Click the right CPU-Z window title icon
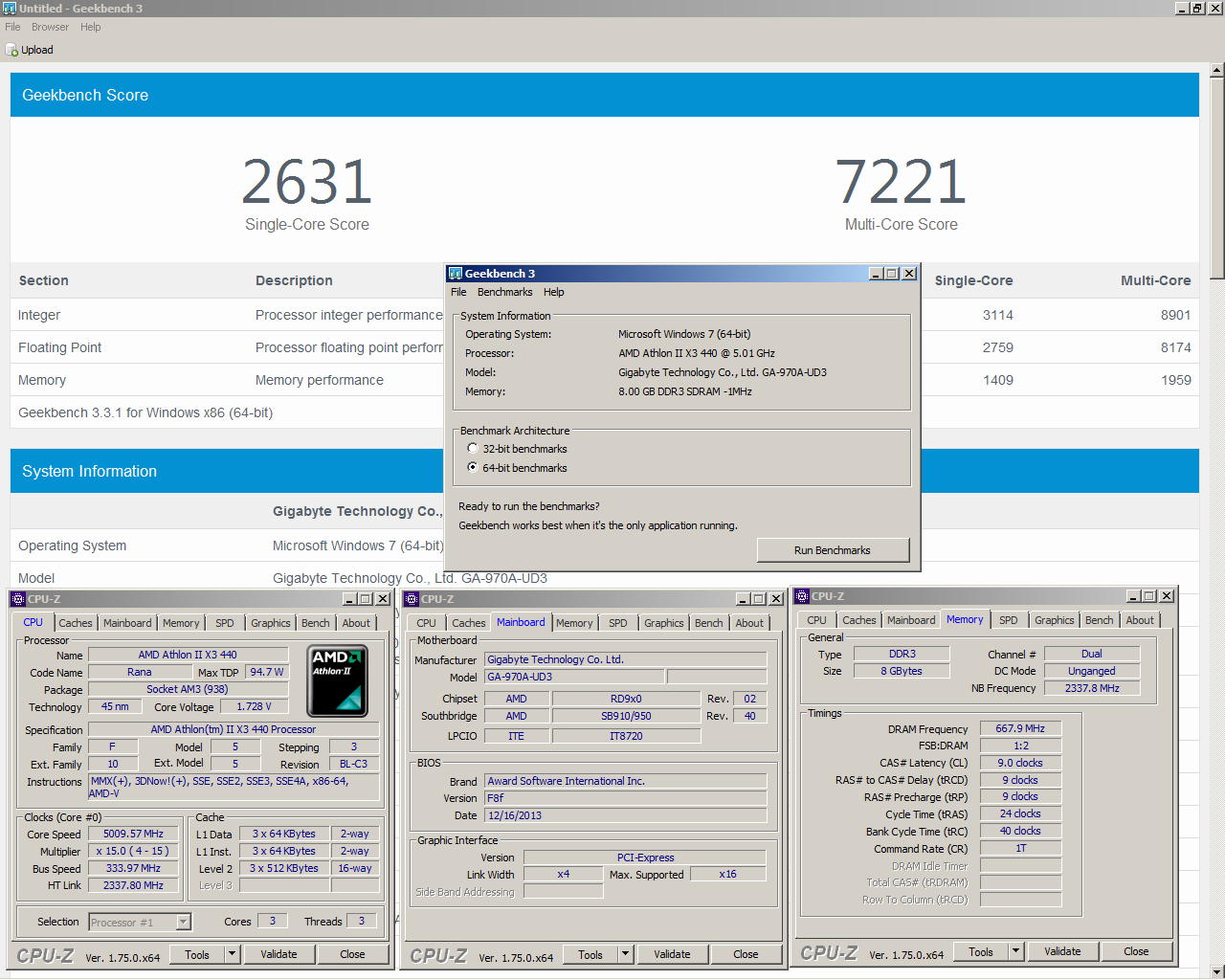This screenshot has width=1225, height=980. 802,596
